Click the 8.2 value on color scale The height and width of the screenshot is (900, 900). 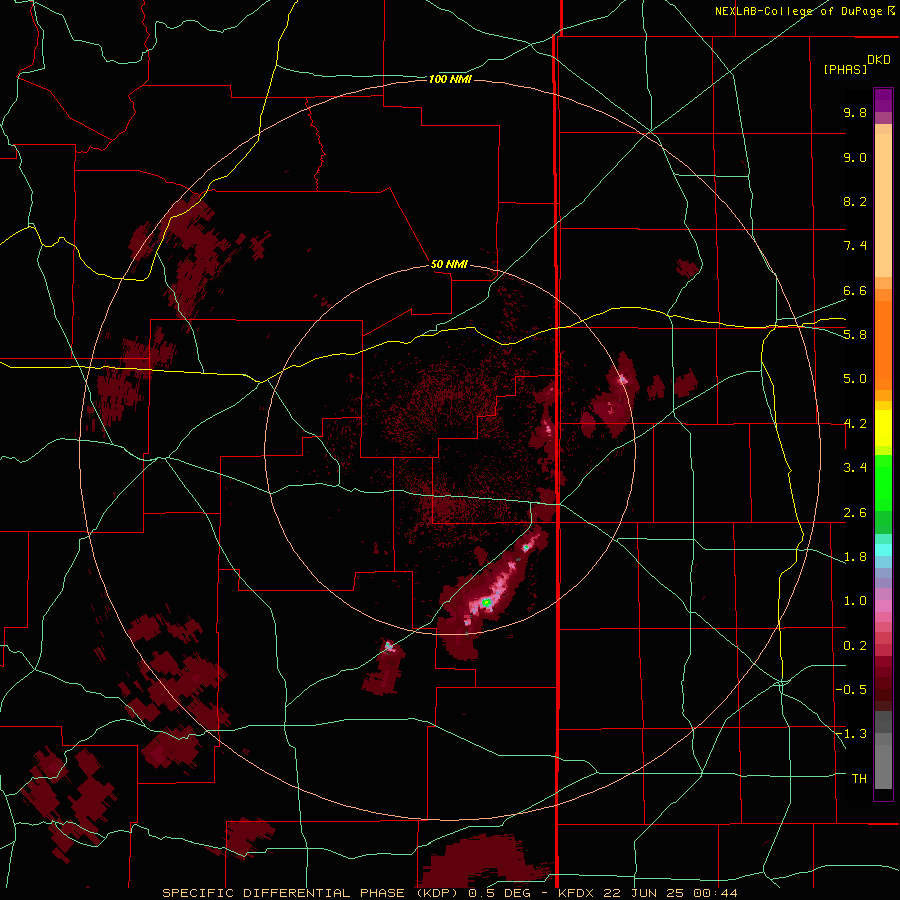point(855,201)
